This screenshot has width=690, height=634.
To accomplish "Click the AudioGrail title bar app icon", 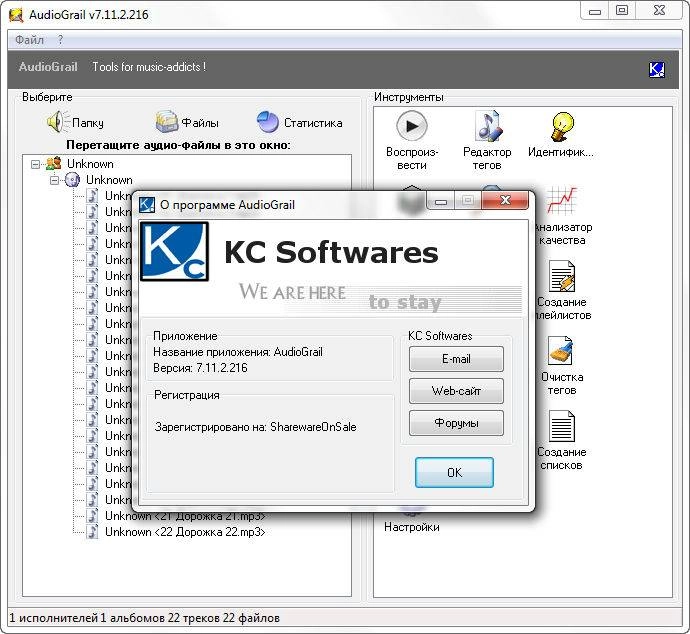I will point(16,15).
